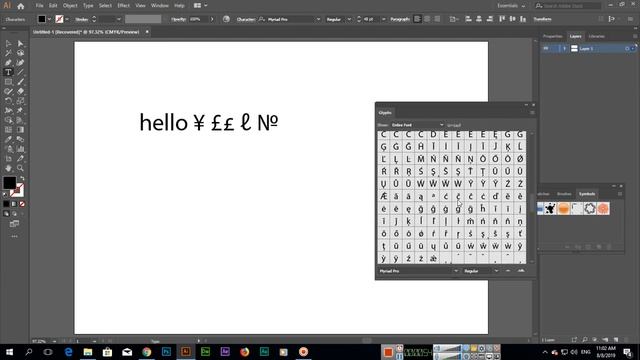
Task: Select the Lasso tool
Action: tap(20, 53)
